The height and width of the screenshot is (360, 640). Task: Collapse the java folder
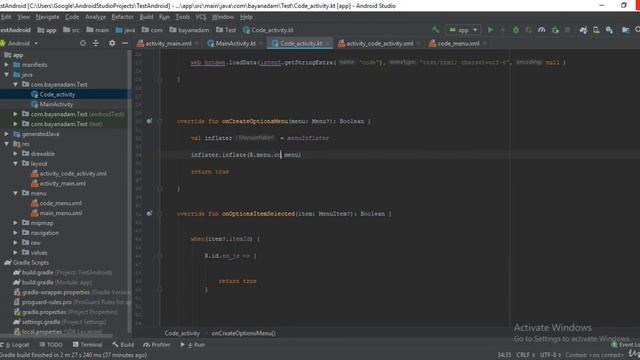(7, 74)
